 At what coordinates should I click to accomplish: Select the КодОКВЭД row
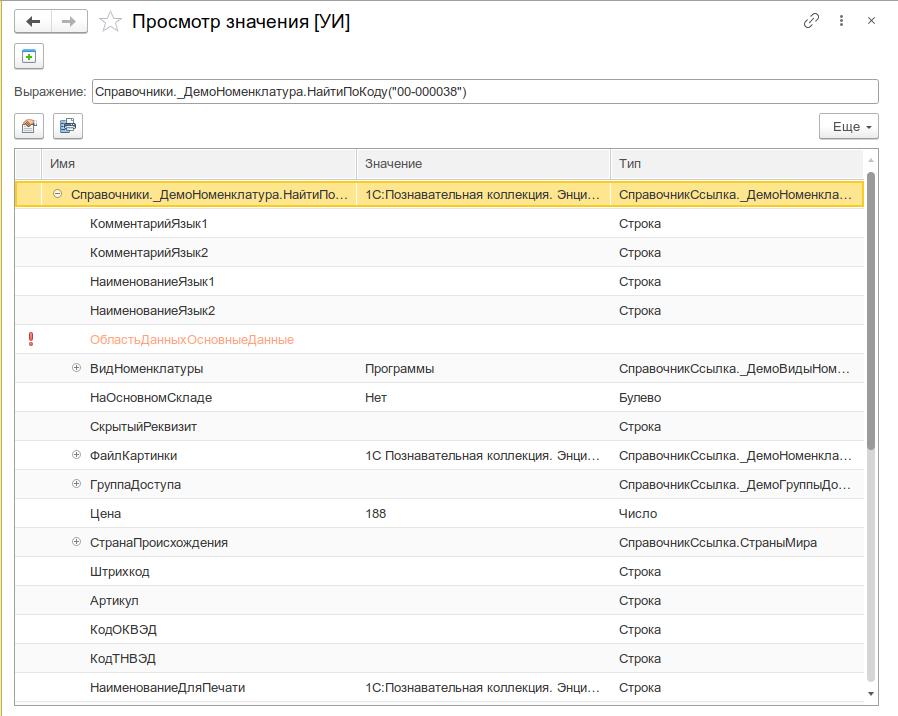(x=439, y=630)
